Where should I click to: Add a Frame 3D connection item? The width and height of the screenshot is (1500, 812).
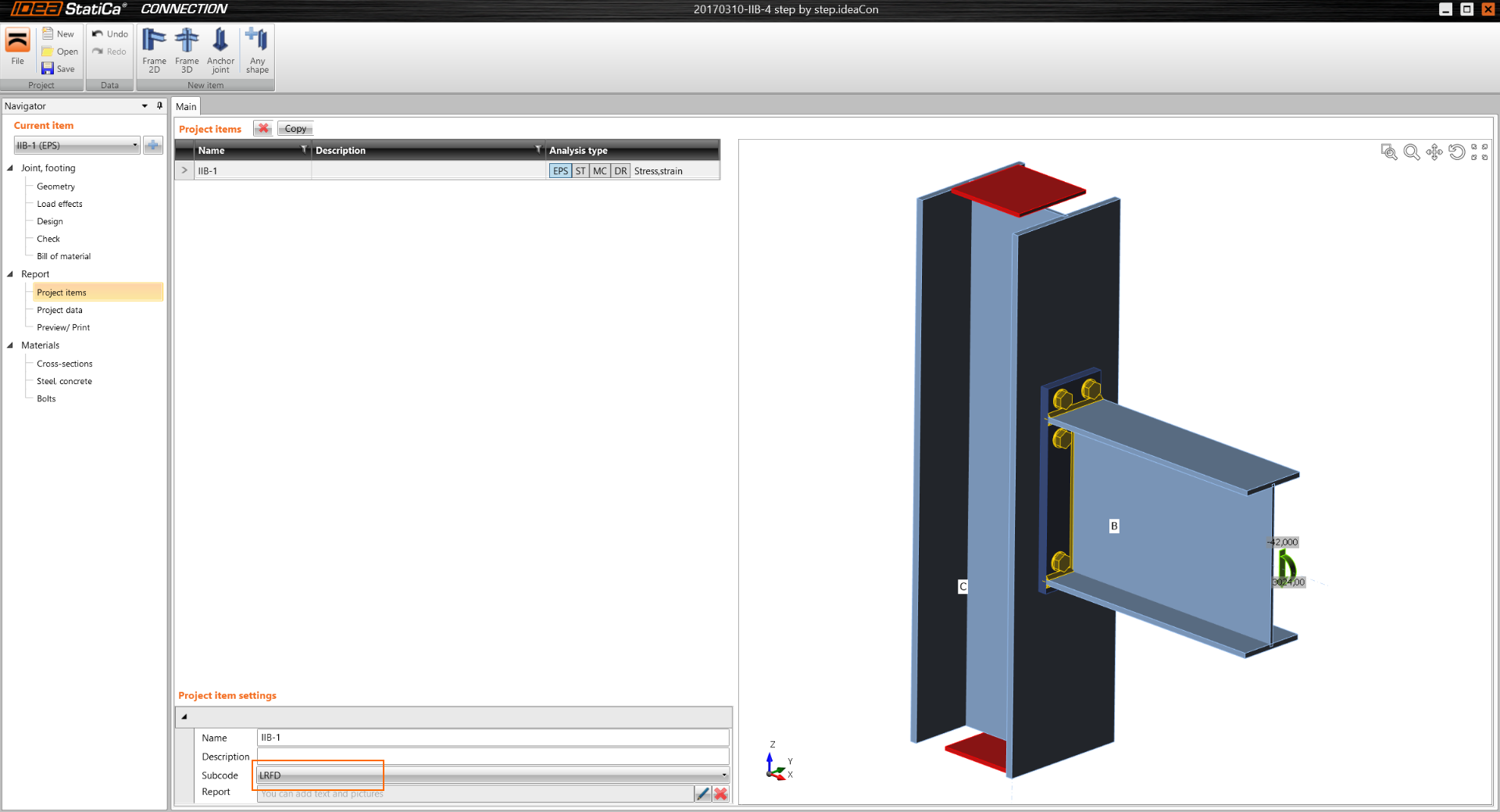point(187,50)
